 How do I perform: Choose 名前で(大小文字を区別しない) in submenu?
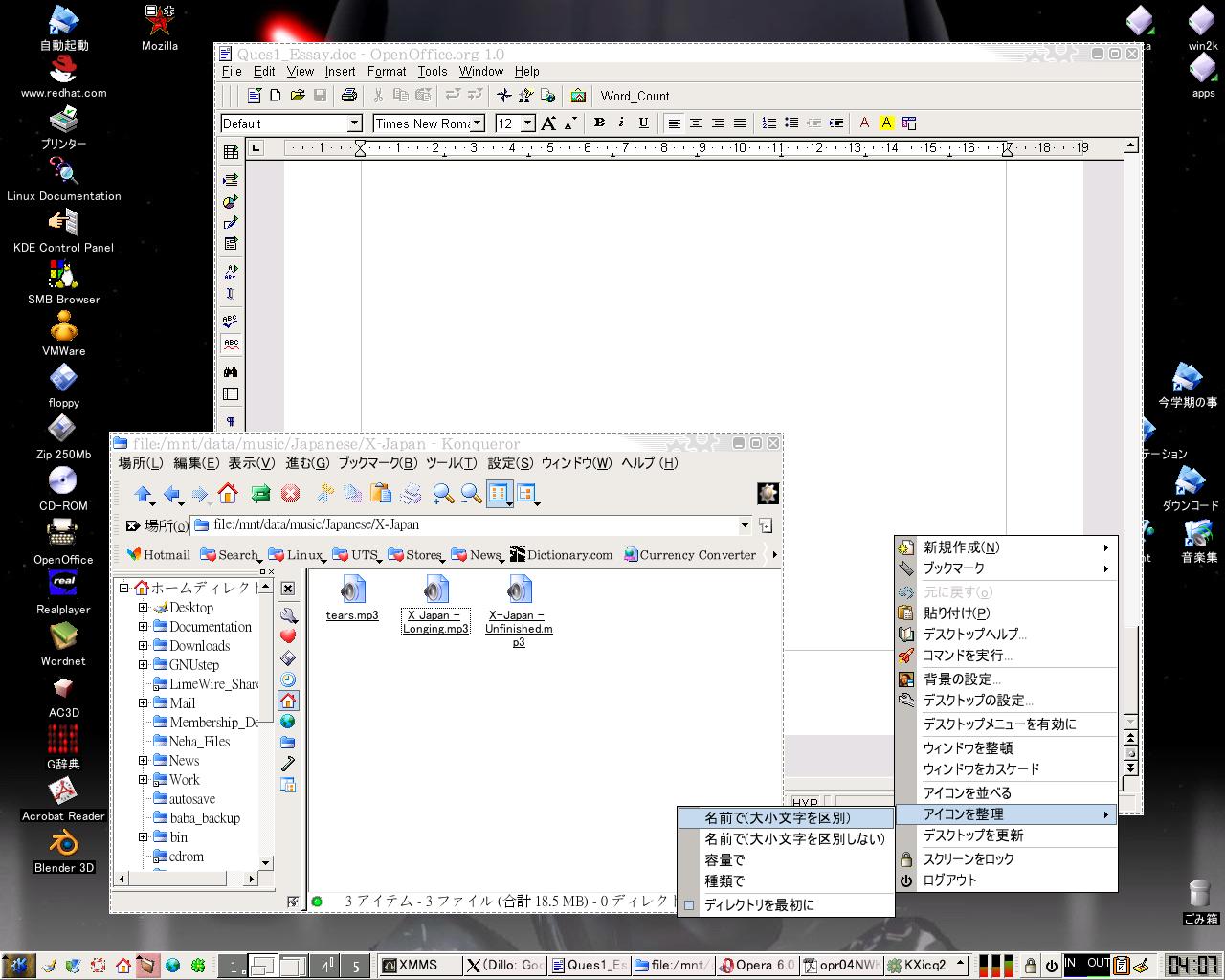[786, 839]
